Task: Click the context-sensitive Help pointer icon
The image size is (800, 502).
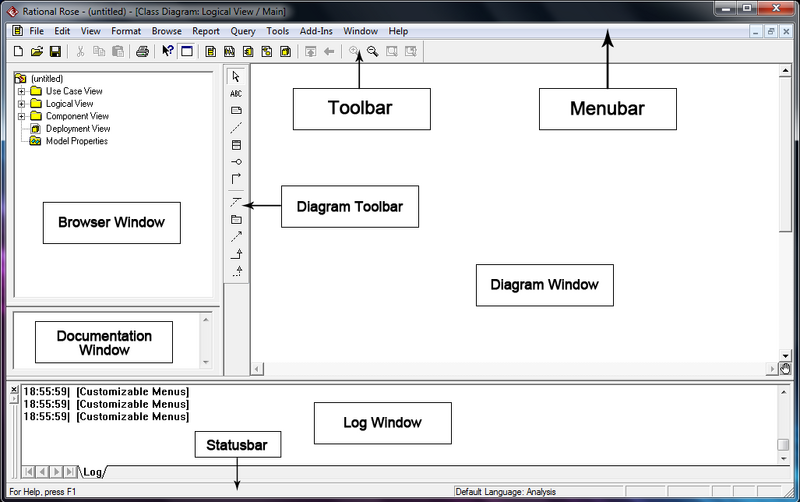Action: click(x=168, y=51)
